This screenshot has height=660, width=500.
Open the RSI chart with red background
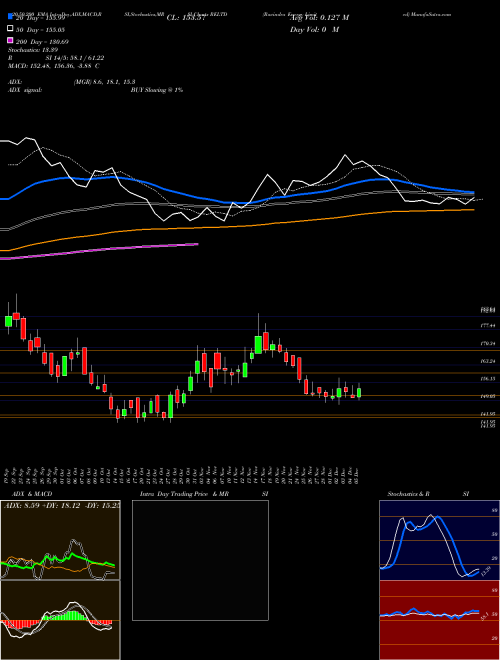[439, 620]
